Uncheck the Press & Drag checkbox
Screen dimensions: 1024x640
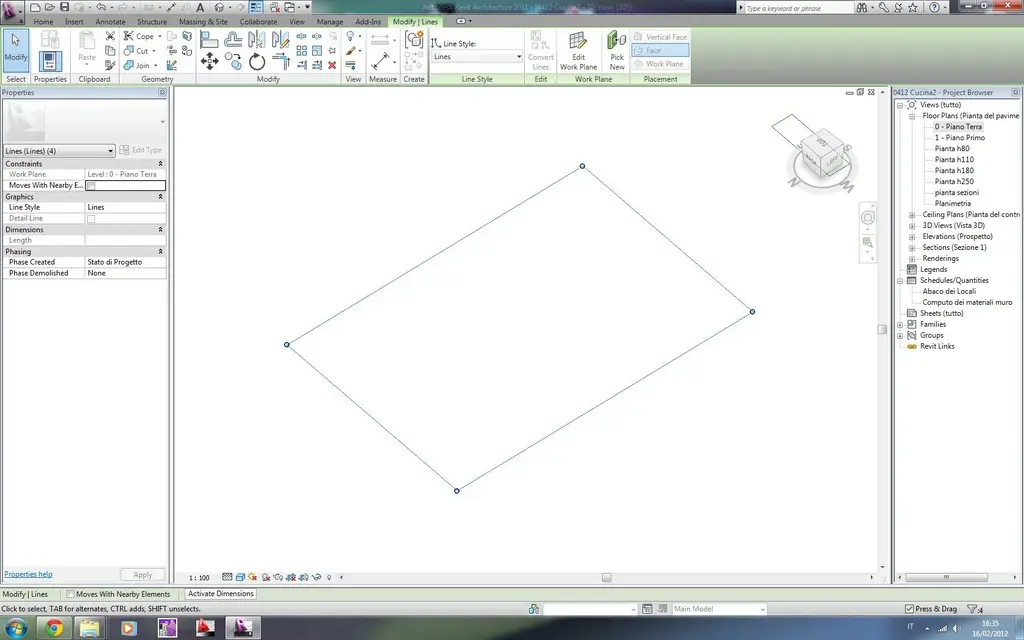[x=909, y=609]
